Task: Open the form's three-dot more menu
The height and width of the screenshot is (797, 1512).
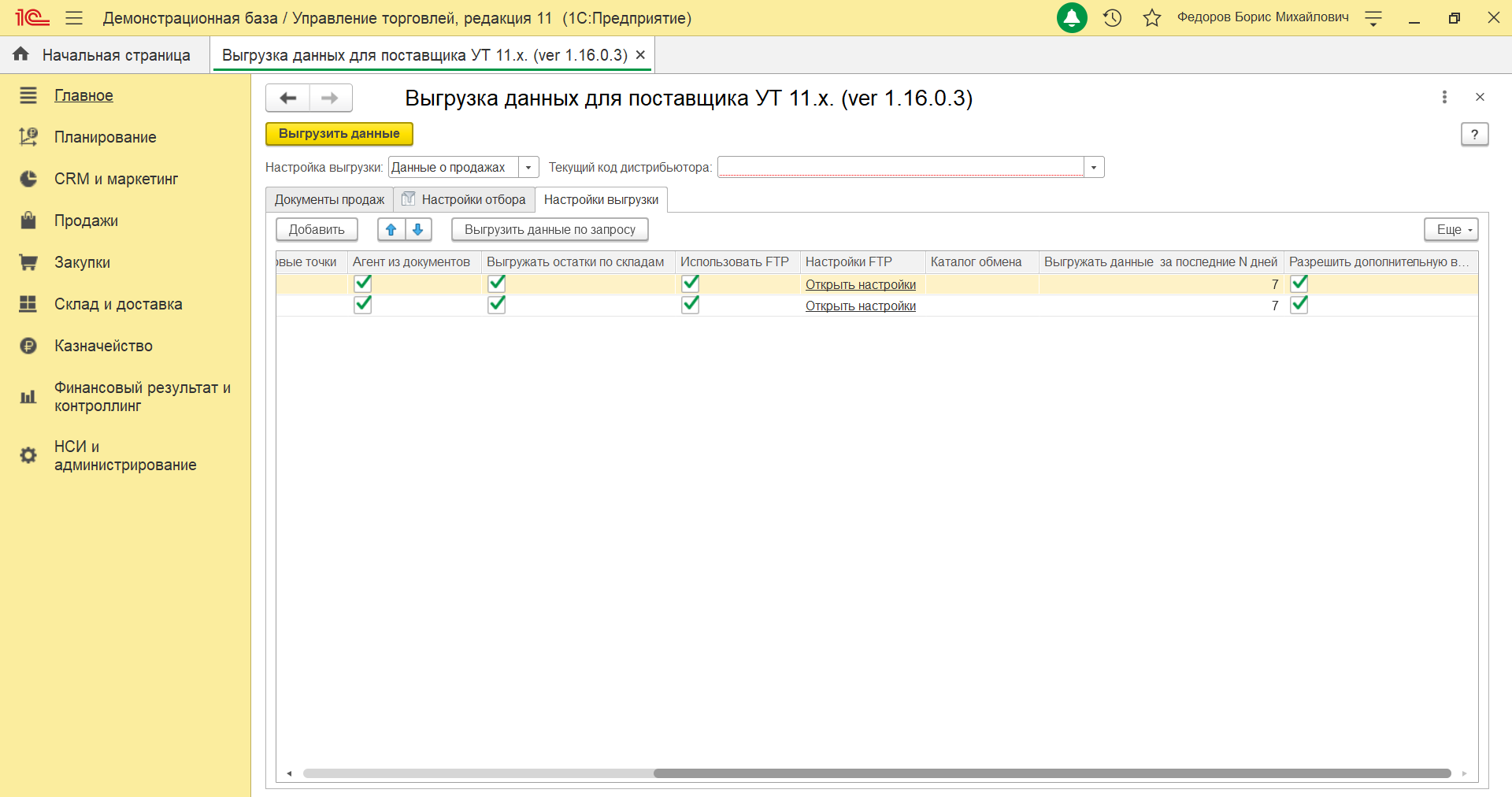Action: coord(1444,97)
